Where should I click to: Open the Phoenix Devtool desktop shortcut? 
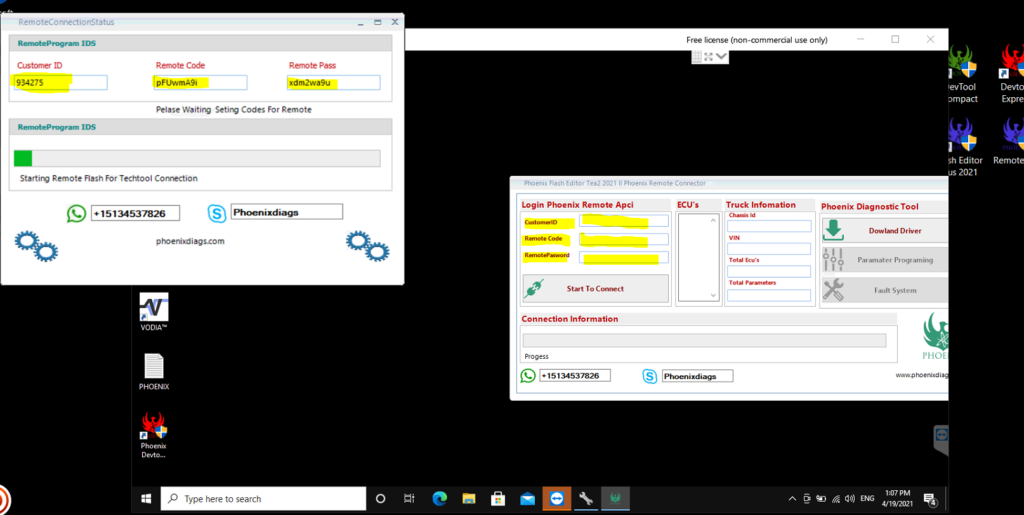coord(153,435)
